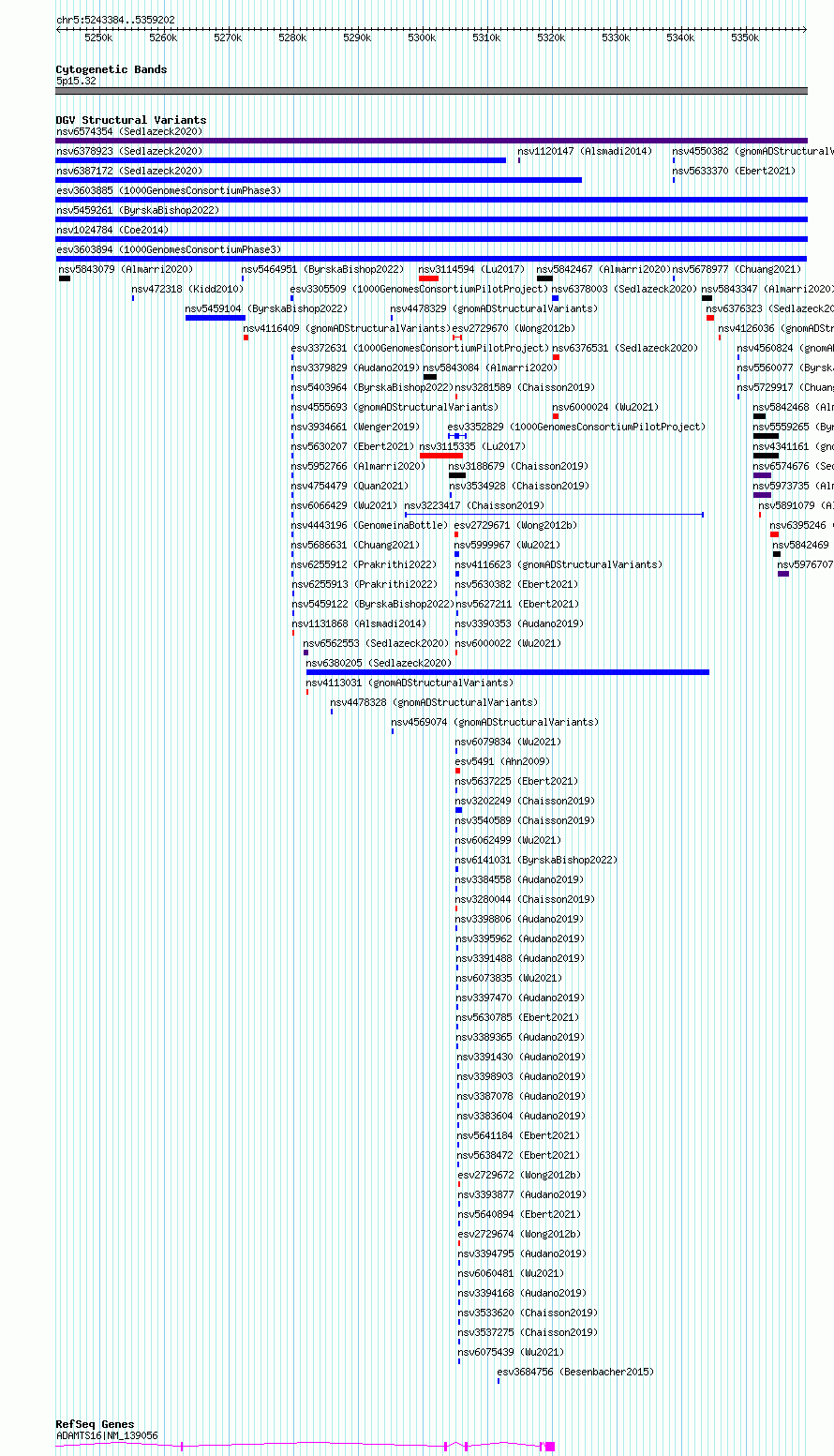Image resolution: width=834 pixels, height=1456 pixels.
Task: Select nsv3281589 (Chaisson2019) label
Action: pyautogui.click(x=524, y=387)
